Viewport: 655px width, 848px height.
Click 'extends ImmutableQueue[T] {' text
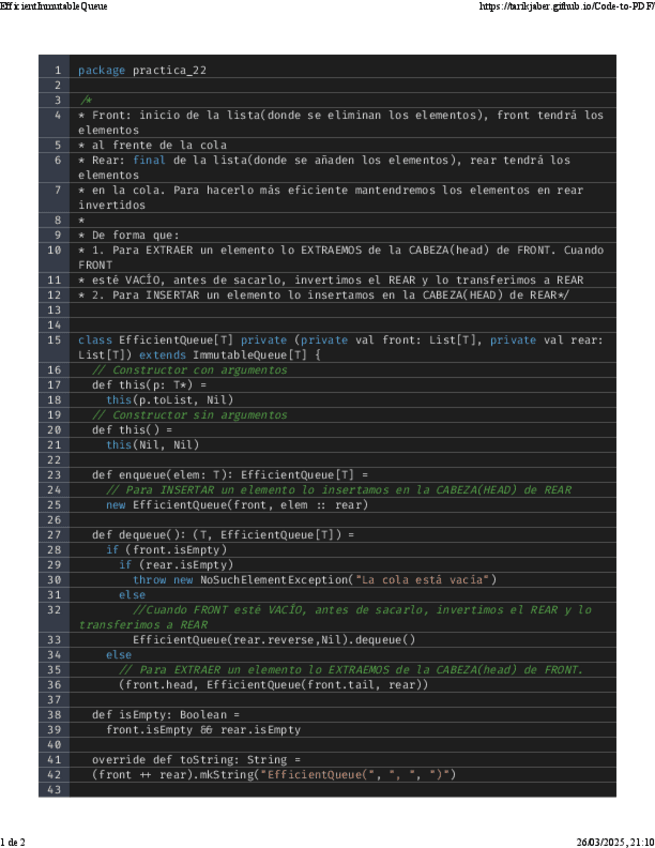click(x=230, y=355)
